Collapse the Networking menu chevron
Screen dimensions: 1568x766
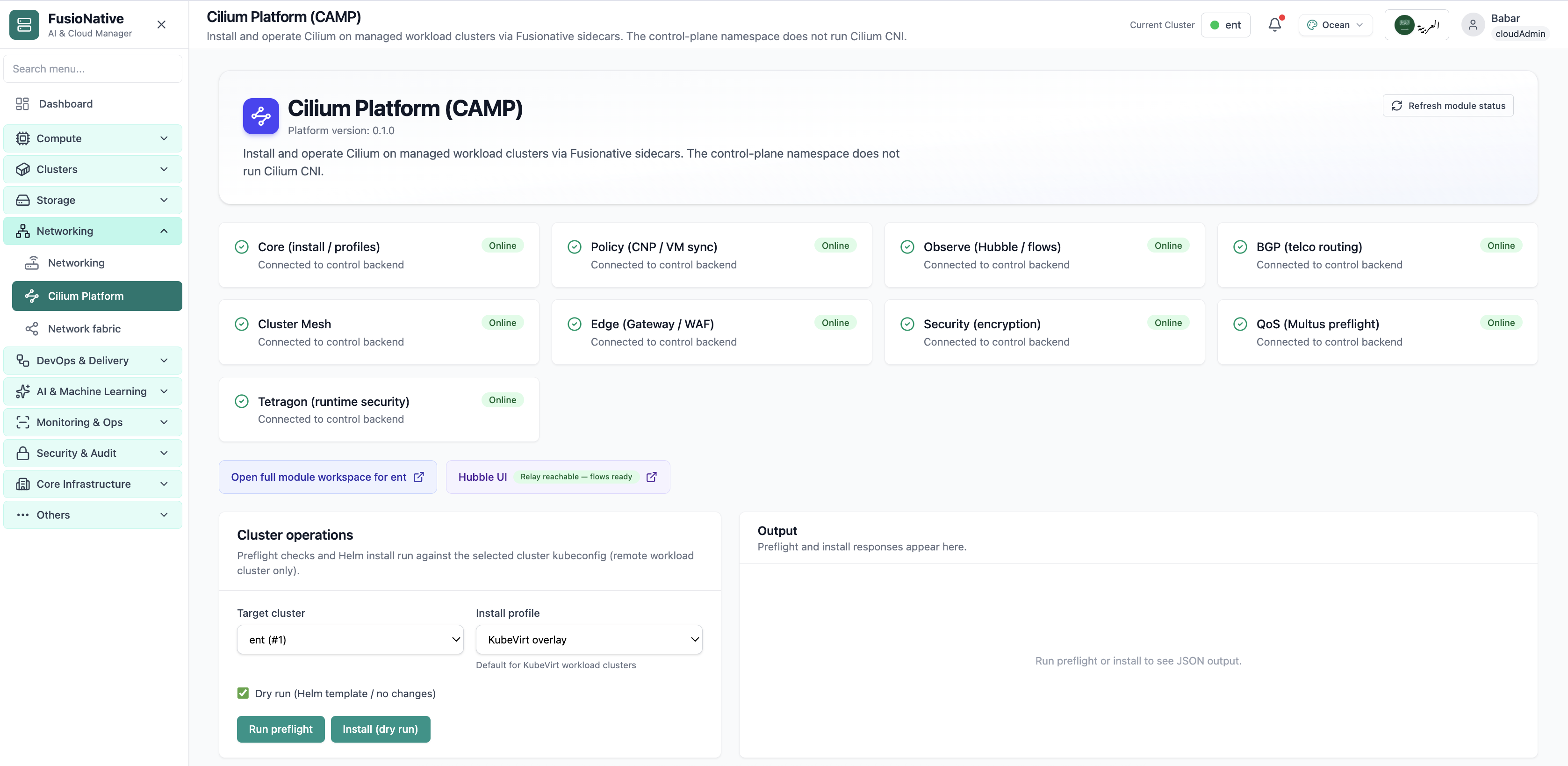pyautogui.click(x=164, y=231)
